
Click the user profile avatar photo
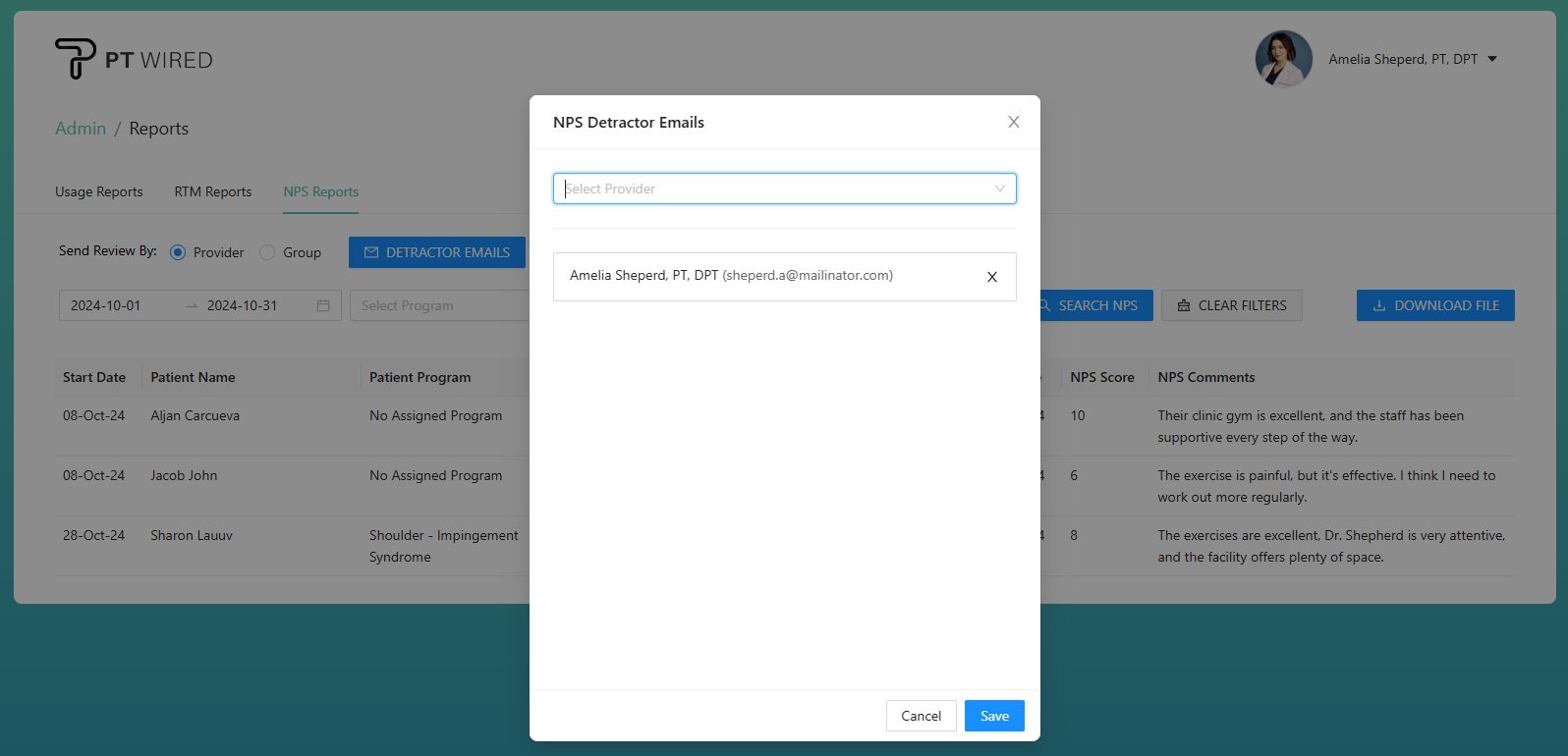[1283, 59]
